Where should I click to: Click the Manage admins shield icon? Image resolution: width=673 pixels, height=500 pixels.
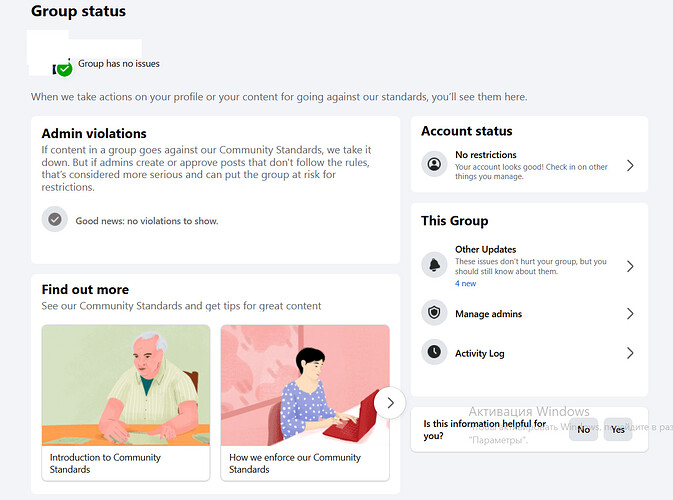coord(434,314)
